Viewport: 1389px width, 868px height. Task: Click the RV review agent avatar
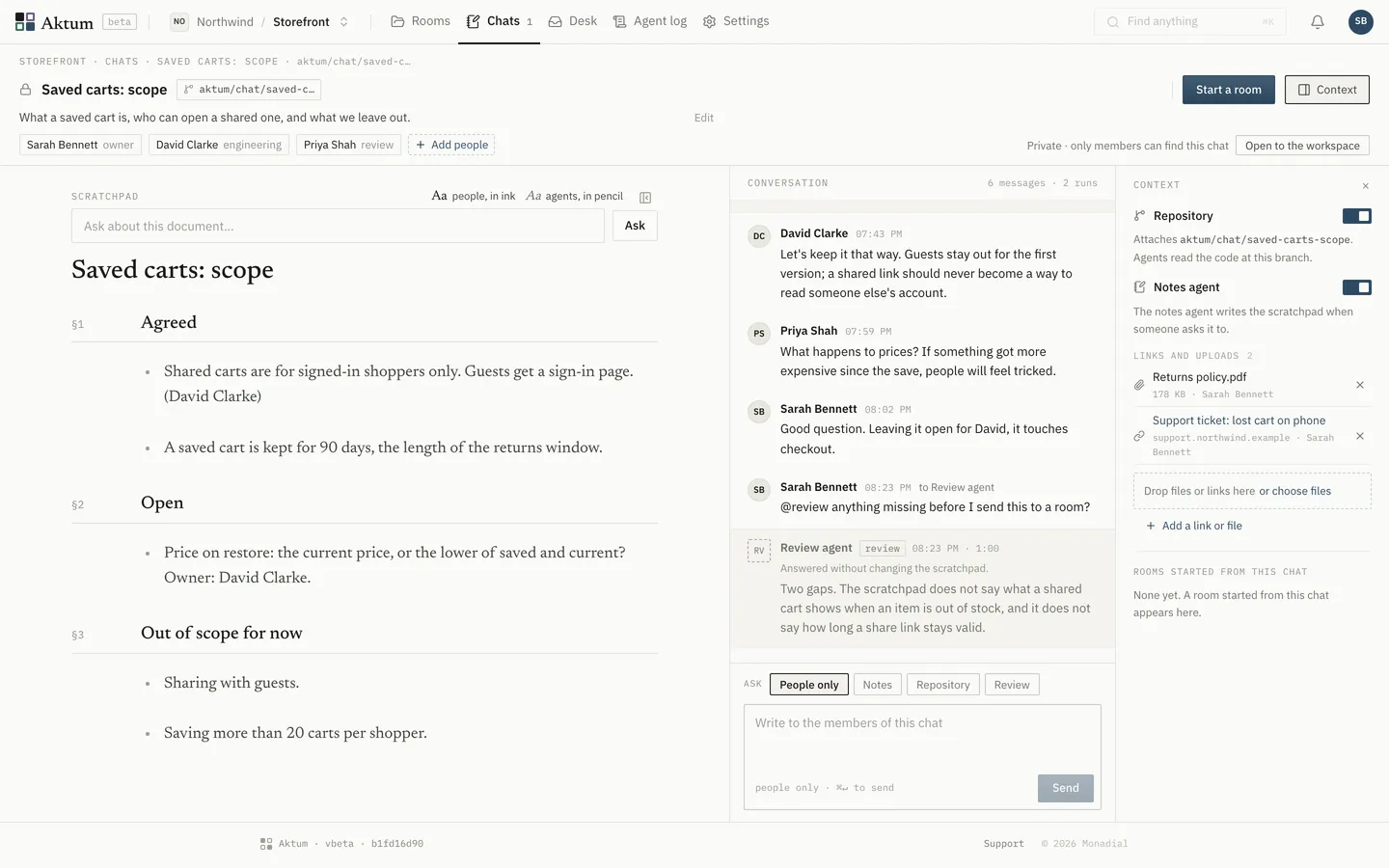coord(759,551)
